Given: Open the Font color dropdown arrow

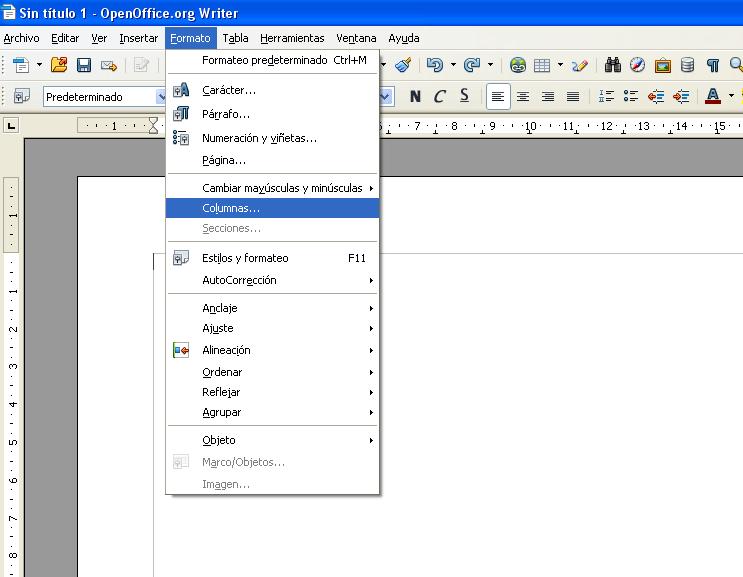Looking at the screenshot, I should (731, 96).
